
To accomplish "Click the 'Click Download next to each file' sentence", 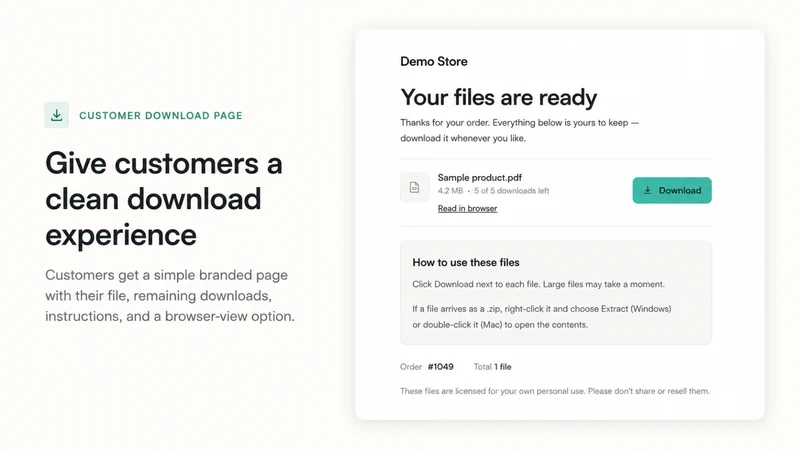I will point(538,284).
